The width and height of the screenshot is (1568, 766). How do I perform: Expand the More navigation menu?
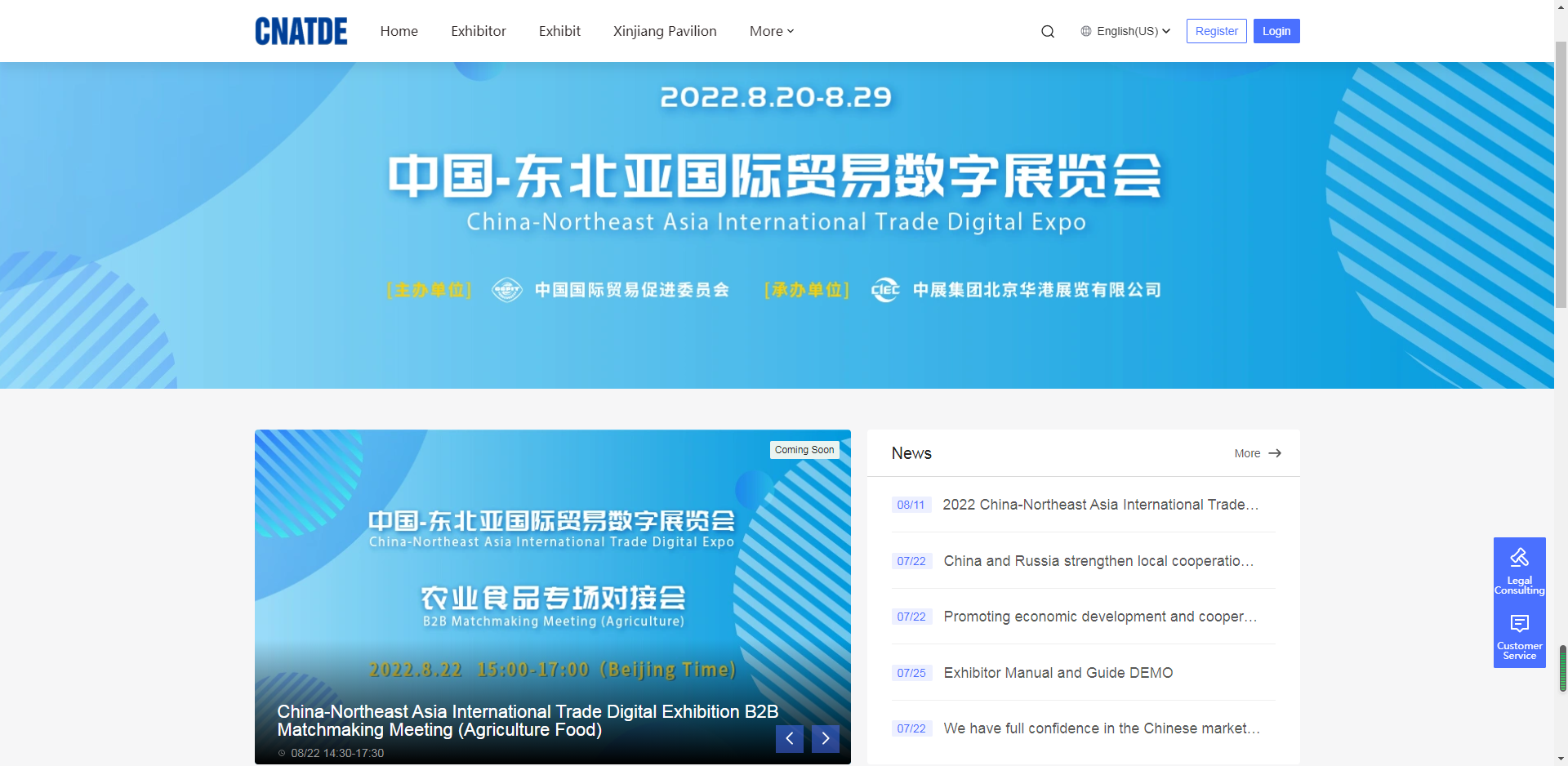[772, 31]
